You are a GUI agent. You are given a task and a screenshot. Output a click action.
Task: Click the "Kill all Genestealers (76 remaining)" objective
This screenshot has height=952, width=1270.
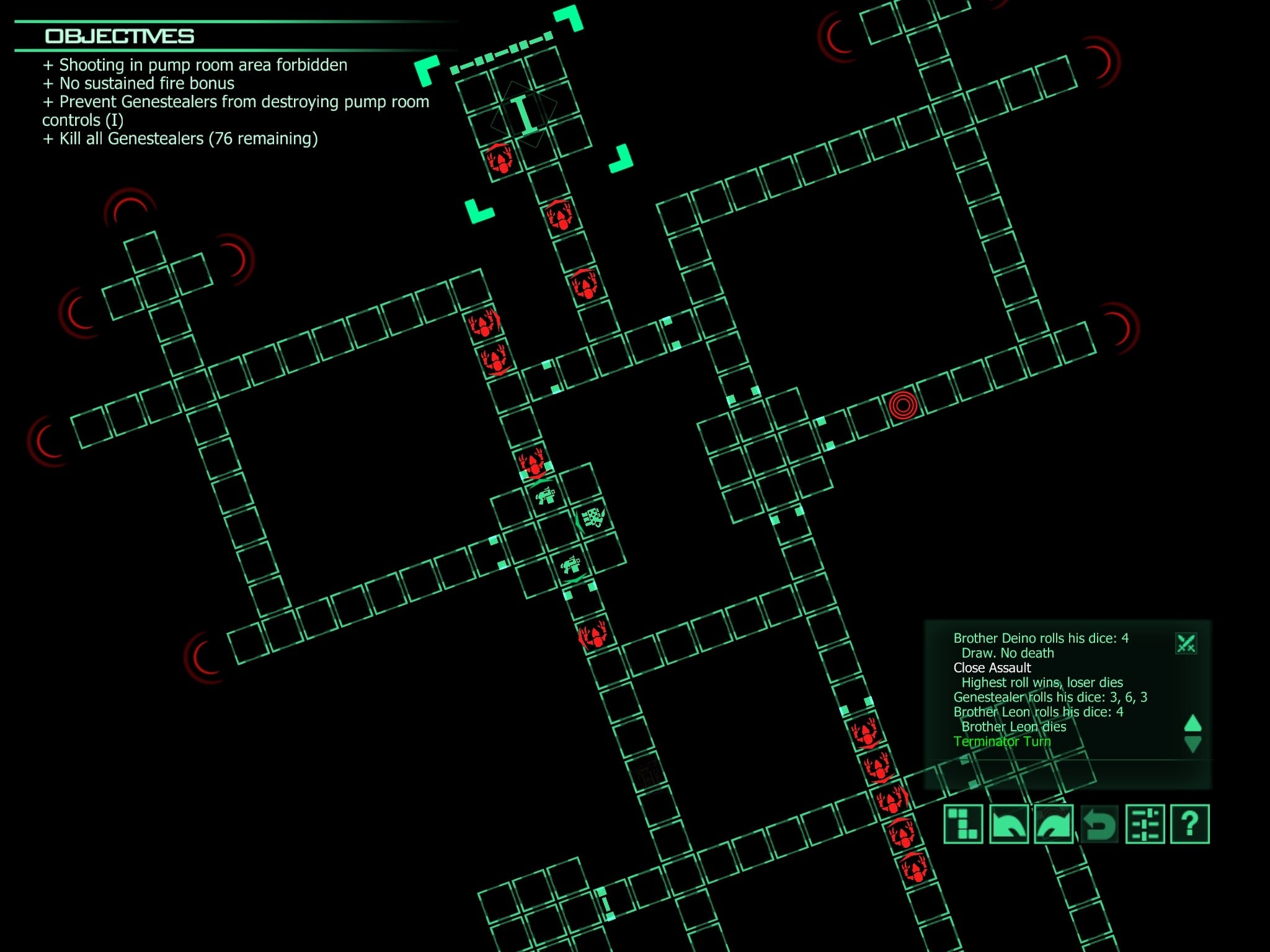180,138
